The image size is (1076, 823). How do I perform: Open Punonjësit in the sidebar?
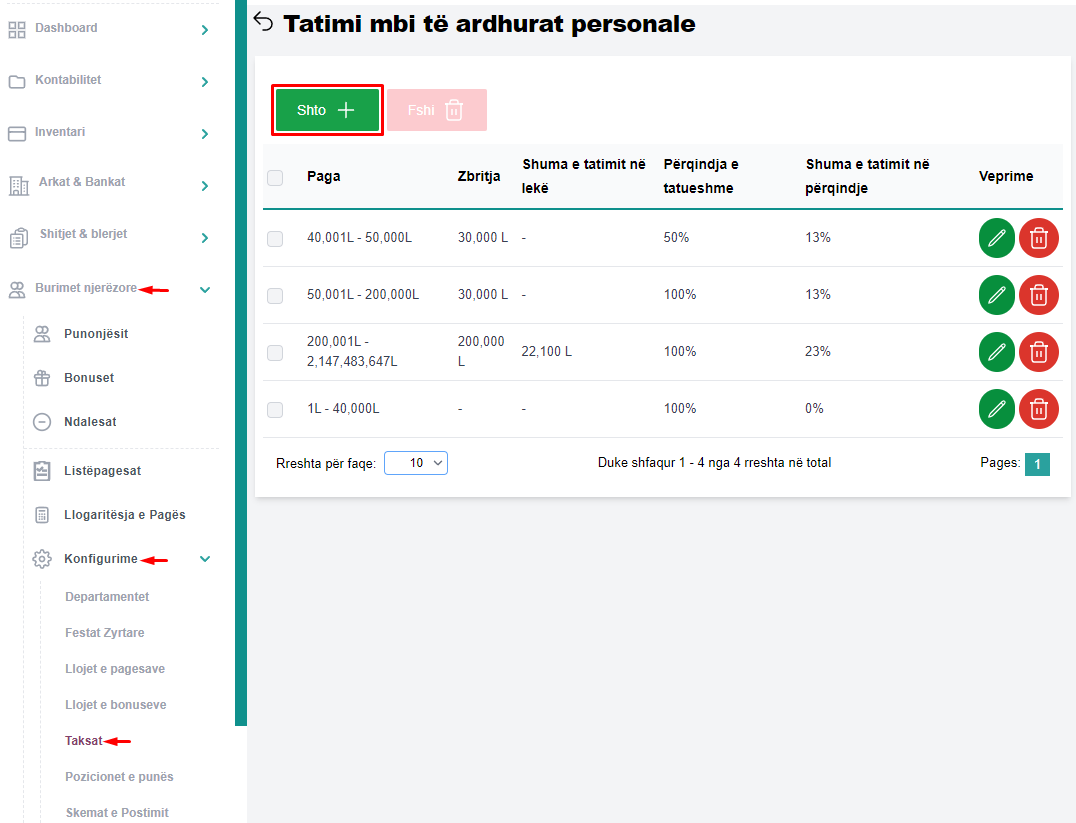(x=96, y=334)
